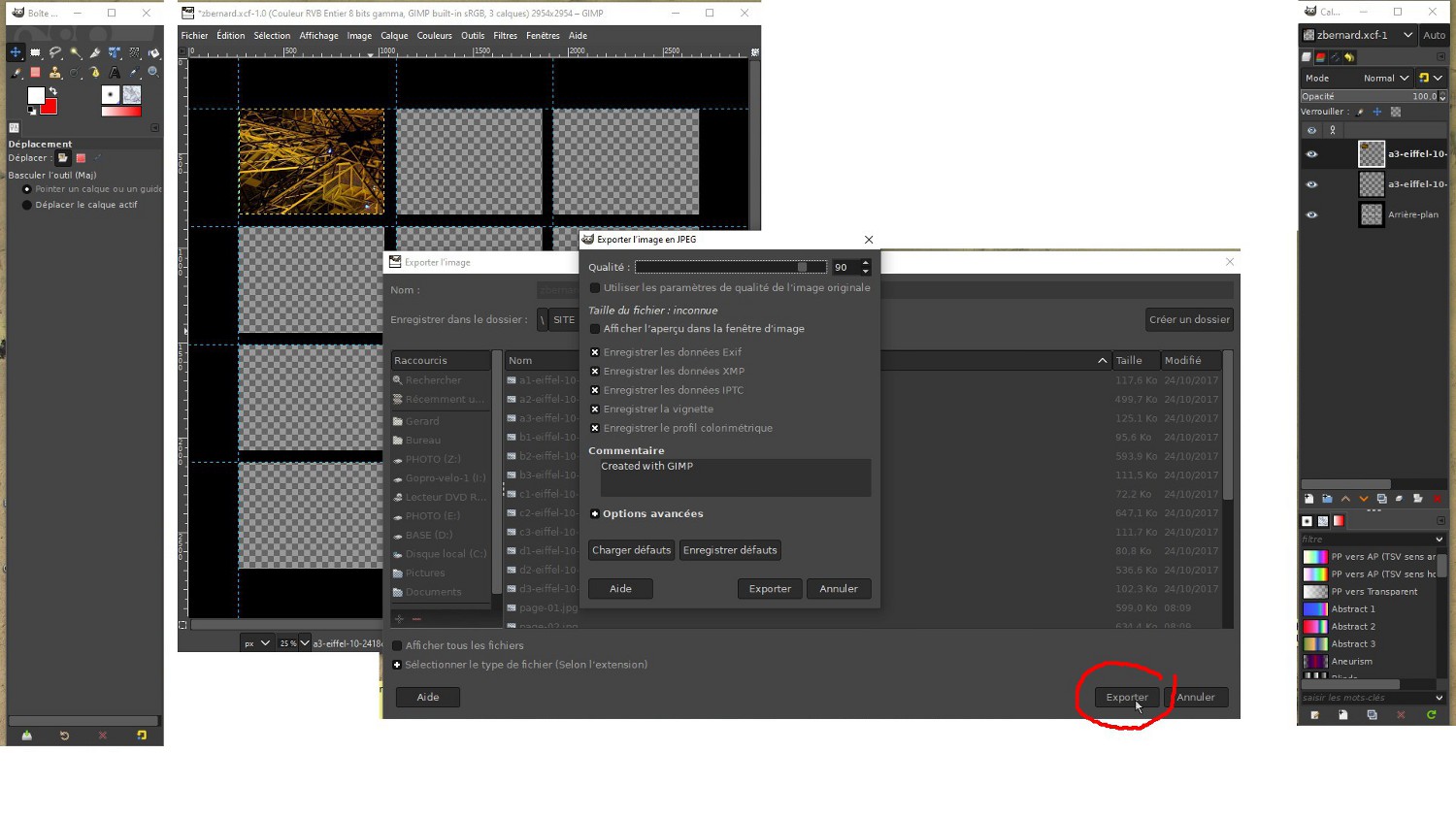Open the Calque menu
This screenshot has width=1456, height=819.
(x=394, y=36)
